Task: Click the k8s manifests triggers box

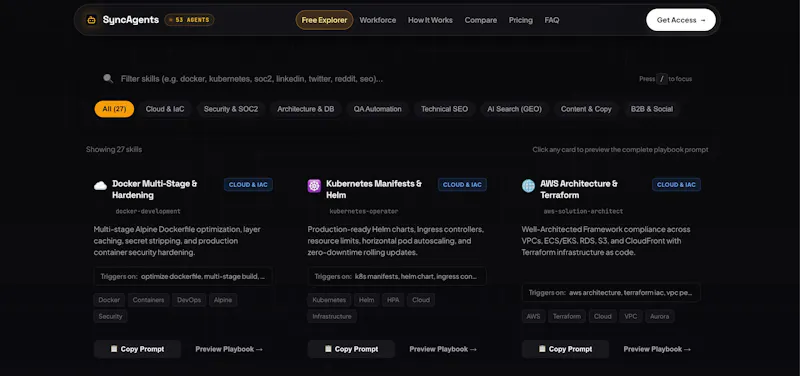Action: [397, 277]
